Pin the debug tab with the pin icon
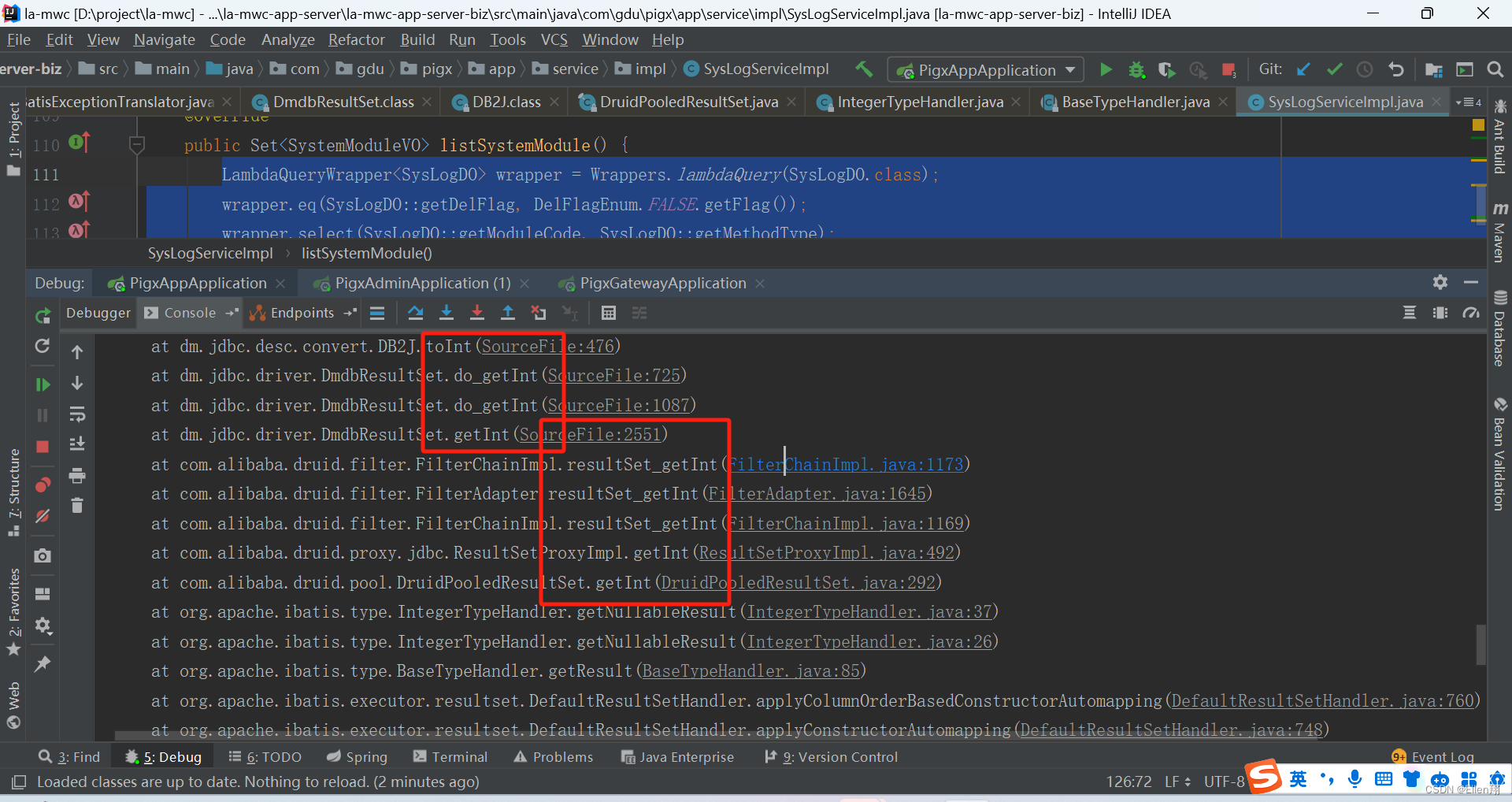 pos(43,663)
